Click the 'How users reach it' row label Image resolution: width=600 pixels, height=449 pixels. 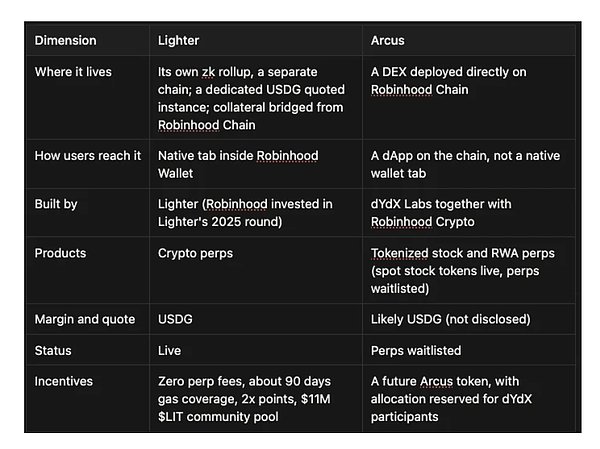(x=88, y=156)
